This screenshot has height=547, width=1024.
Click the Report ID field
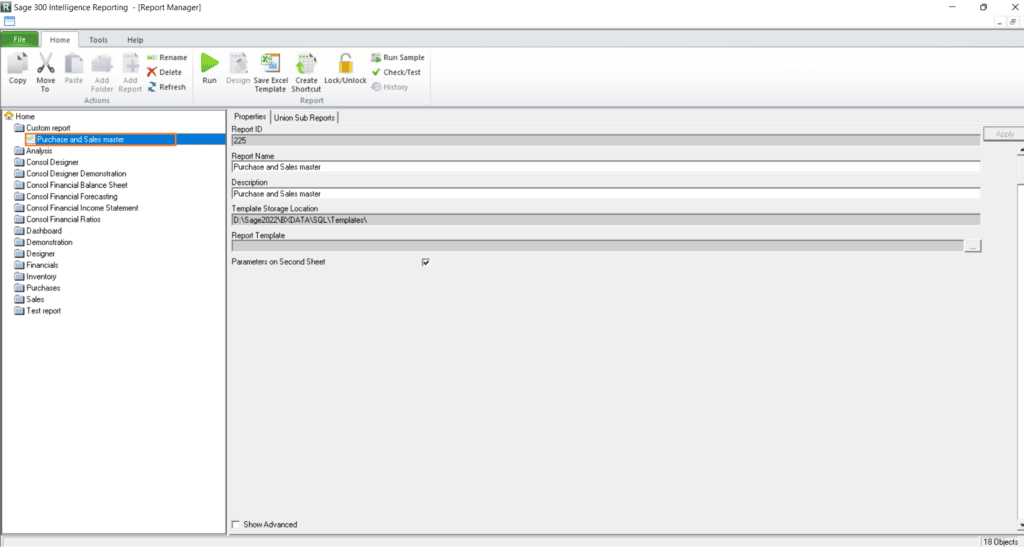pyautogui.click(x=605, y=140)
